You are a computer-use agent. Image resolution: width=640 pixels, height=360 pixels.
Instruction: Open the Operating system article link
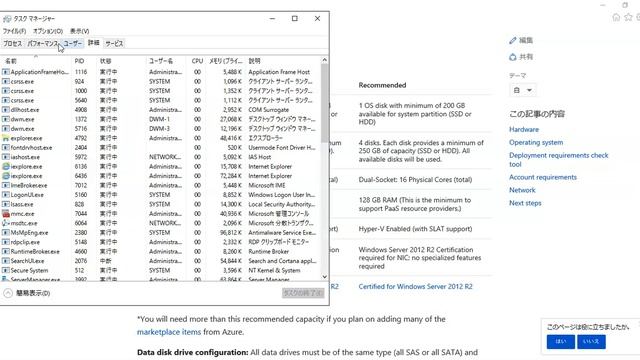click(536, 142)
